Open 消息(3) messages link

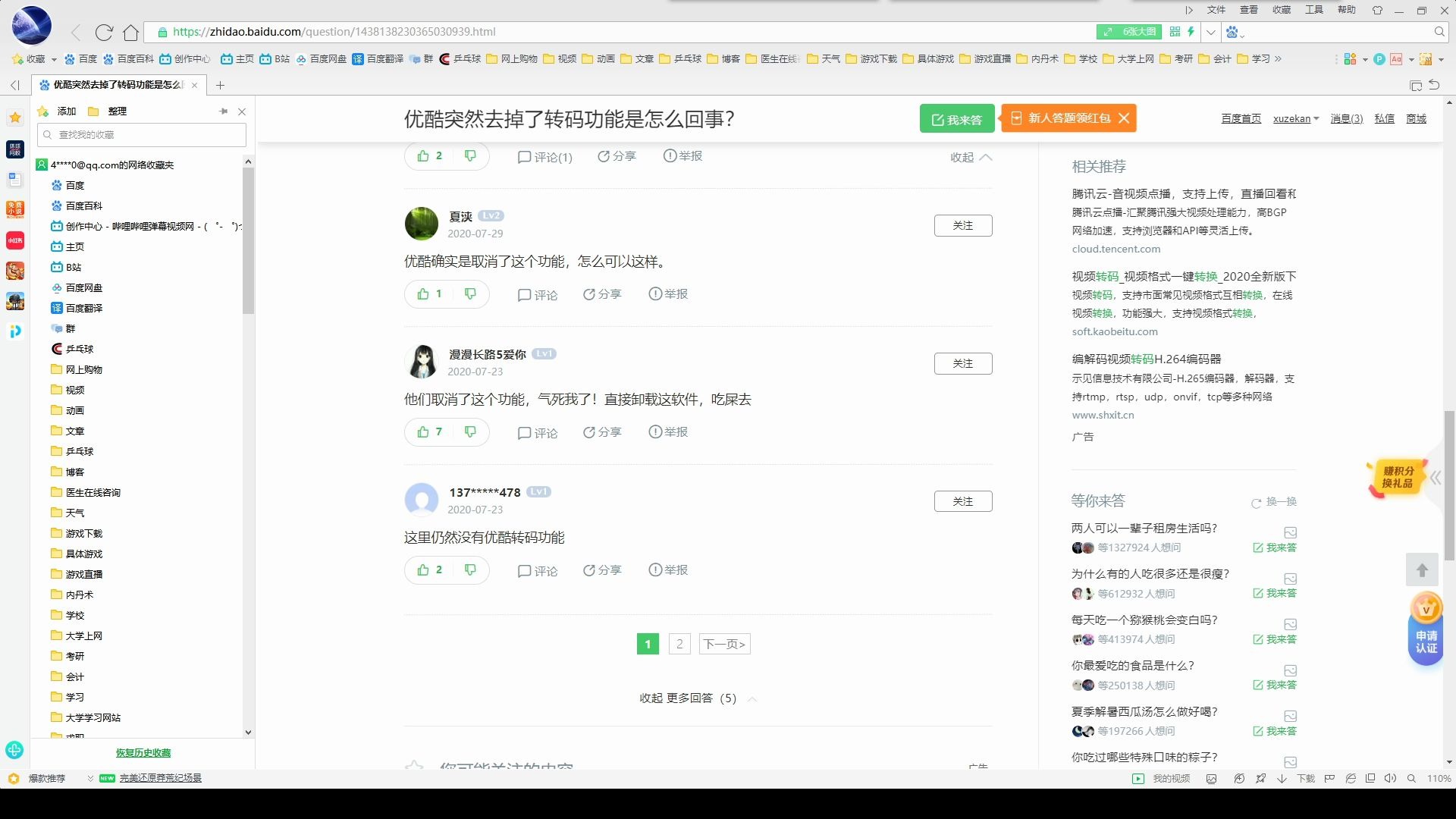[x=1347, y=119]
